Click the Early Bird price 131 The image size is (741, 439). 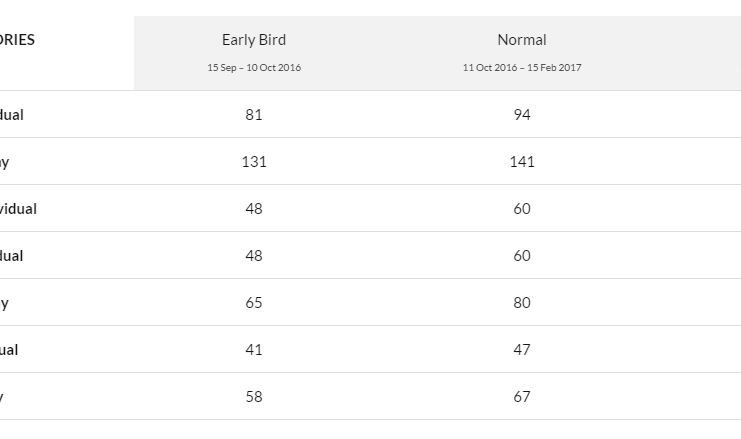[x=254, y=162]
